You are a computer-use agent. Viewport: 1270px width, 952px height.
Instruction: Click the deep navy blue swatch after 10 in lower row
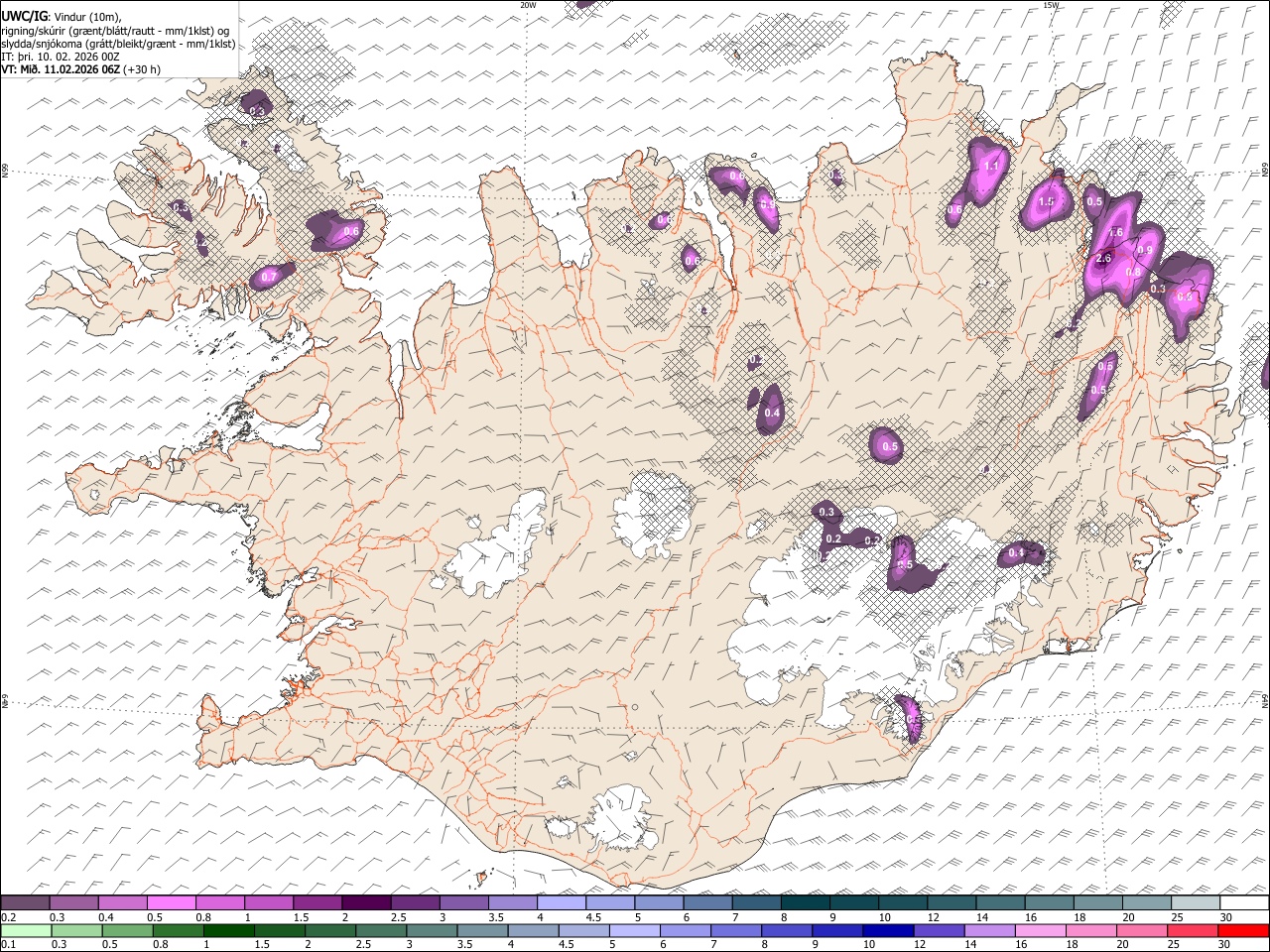click(888, 930)
